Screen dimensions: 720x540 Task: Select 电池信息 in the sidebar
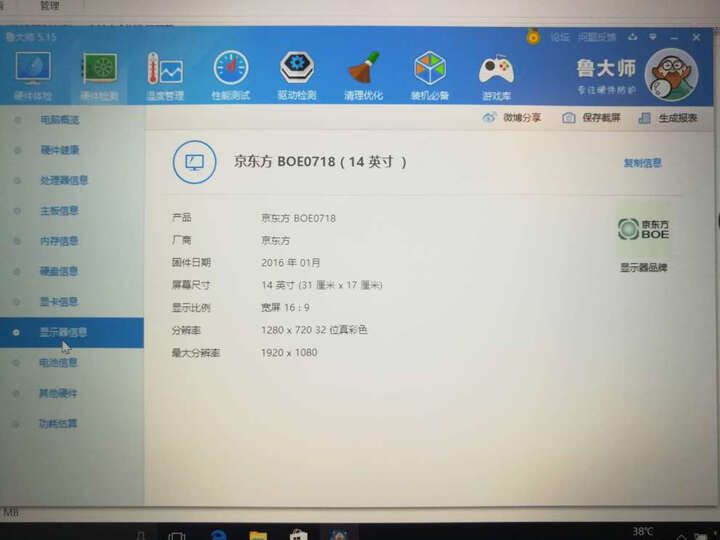click(58, 363)
